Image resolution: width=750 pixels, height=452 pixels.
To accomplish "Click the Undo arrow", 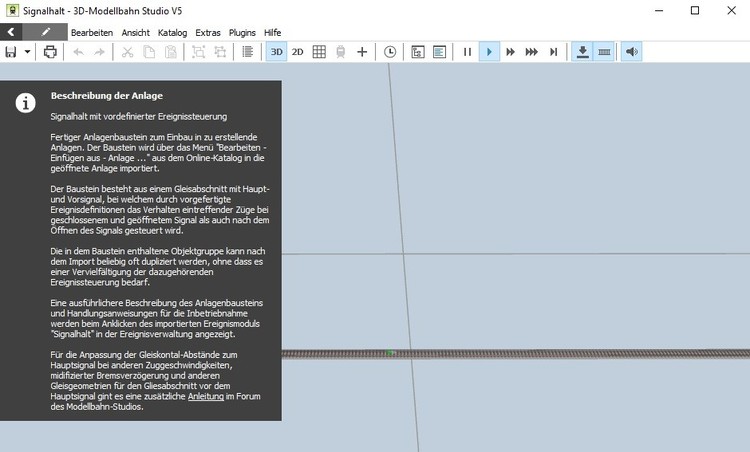I will [78, 52].
